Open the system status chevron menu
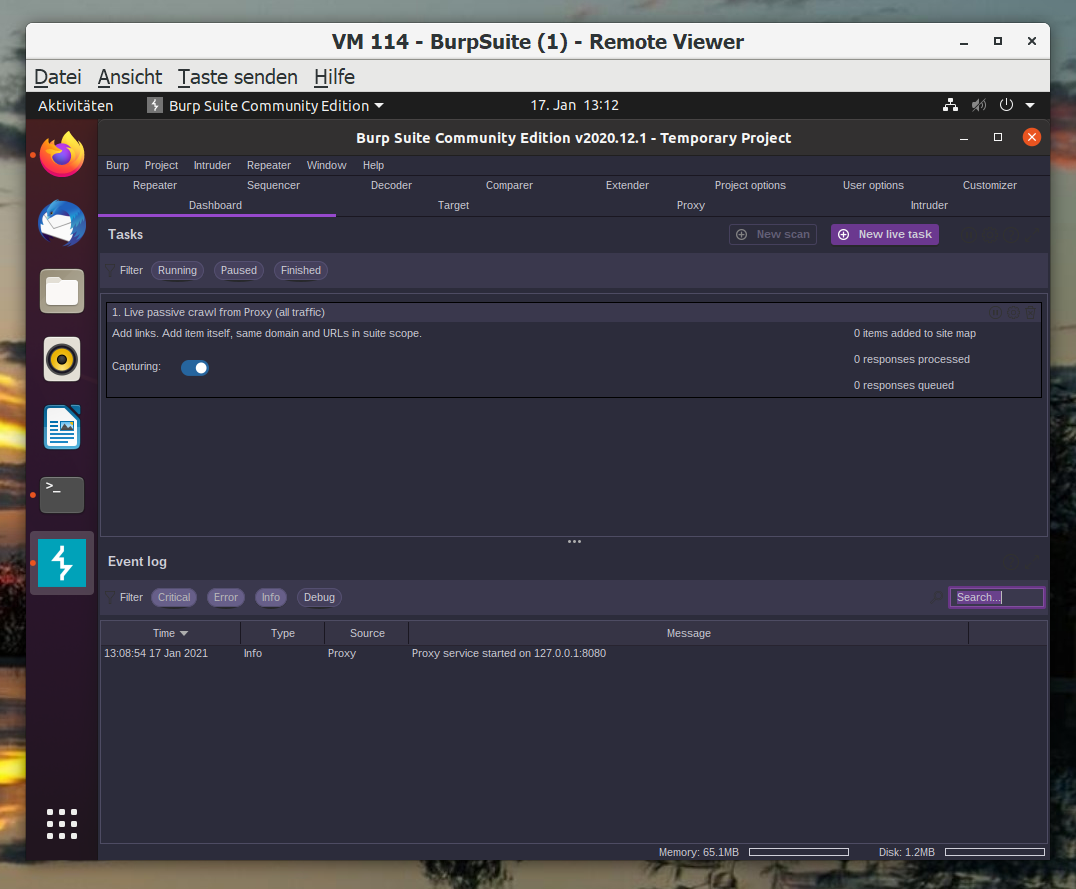 coord(1030,105)
